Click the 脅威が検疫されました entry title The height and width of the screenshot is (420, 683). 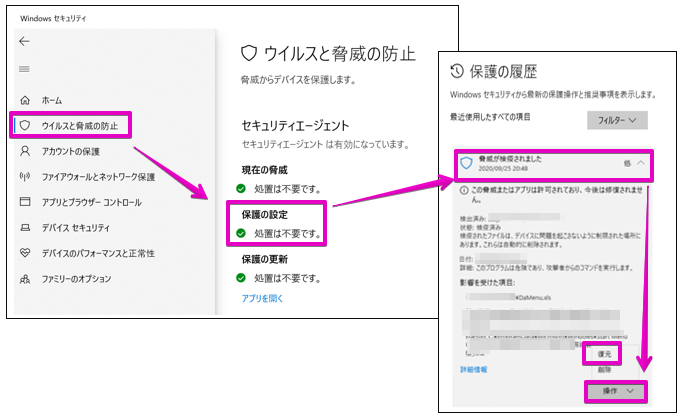click(510, 159)
